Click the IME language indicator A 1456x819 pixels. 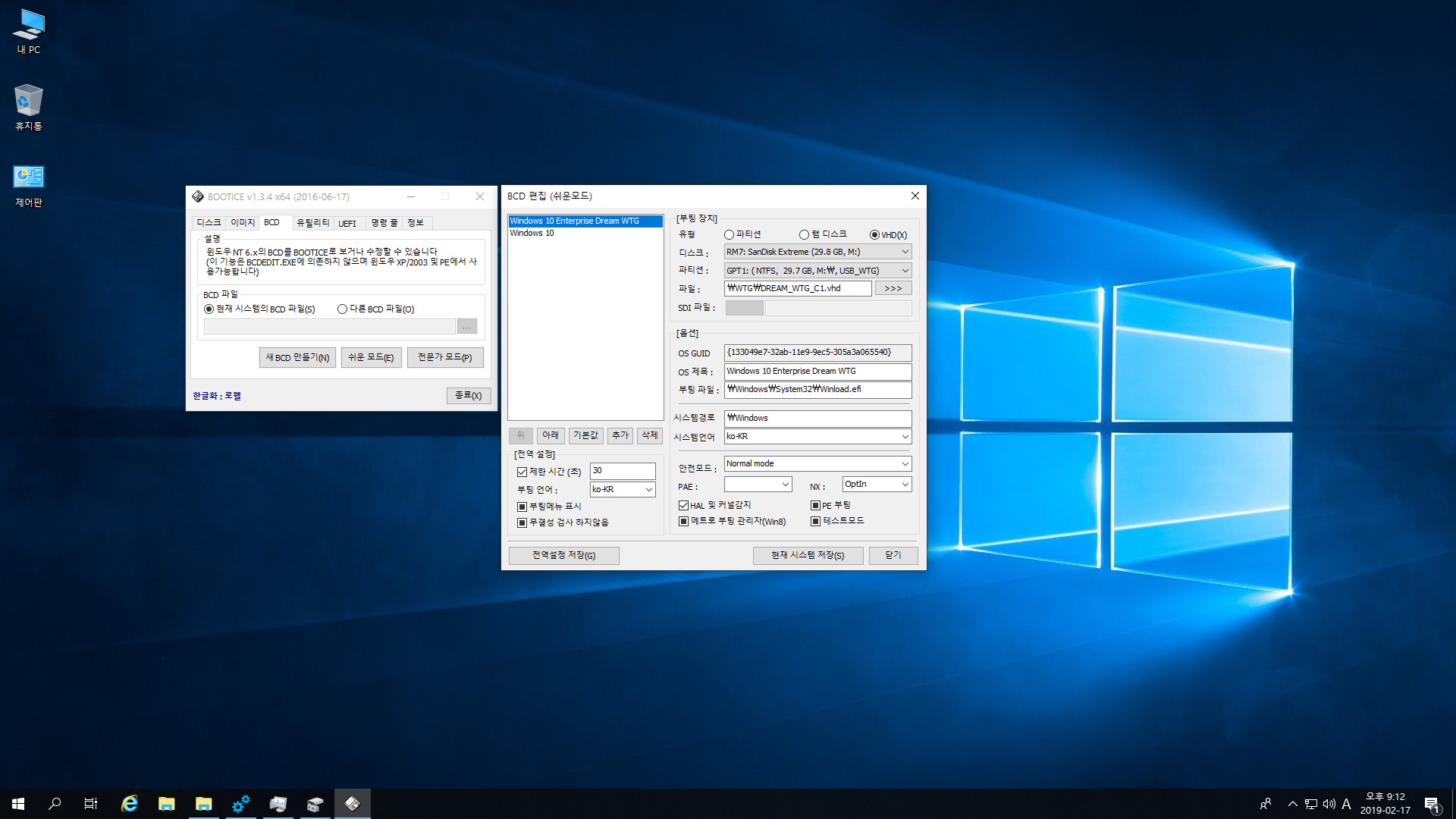[x=1347, y=804]
